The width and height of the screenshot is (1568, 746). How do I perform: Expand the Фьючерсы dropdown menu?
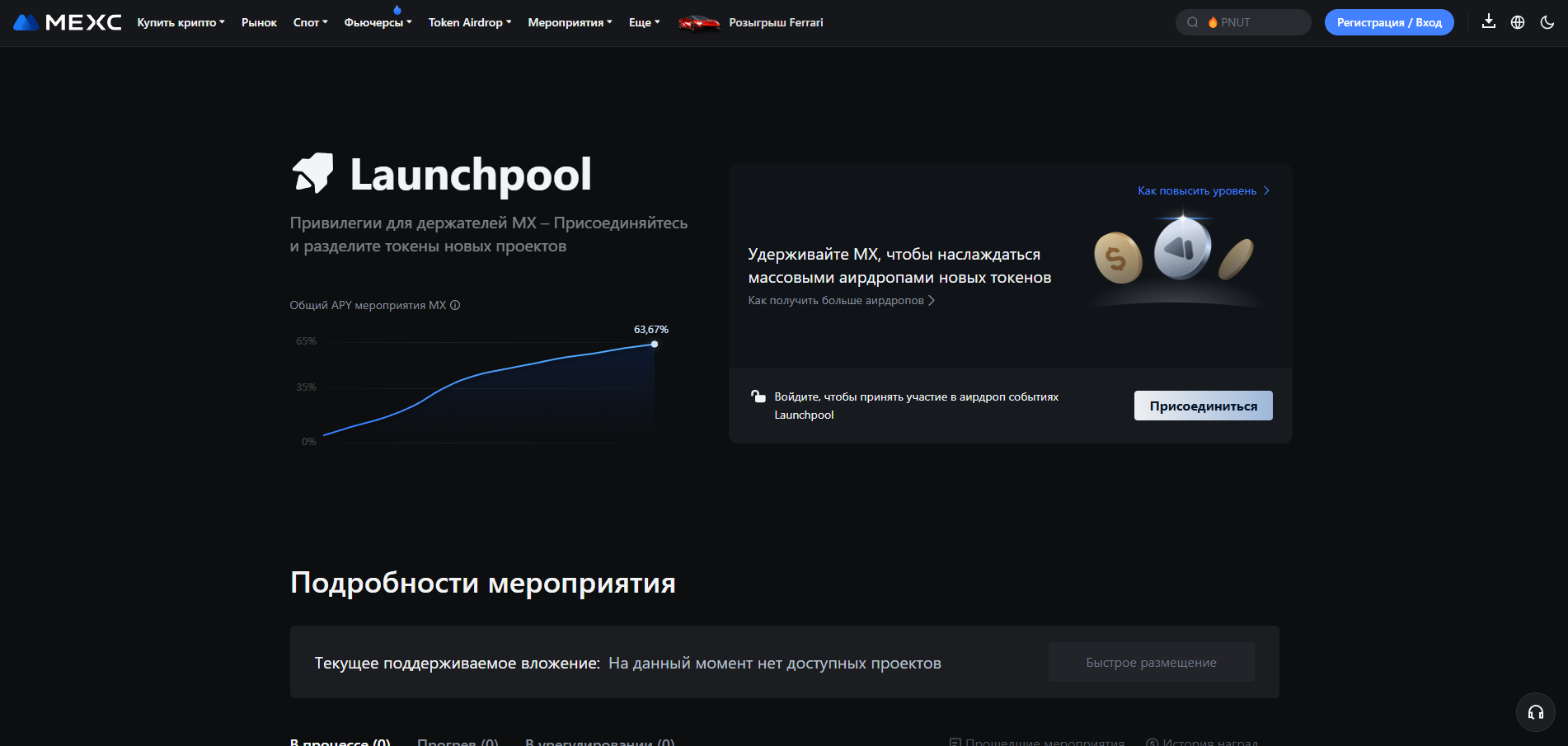click(378, 22)
